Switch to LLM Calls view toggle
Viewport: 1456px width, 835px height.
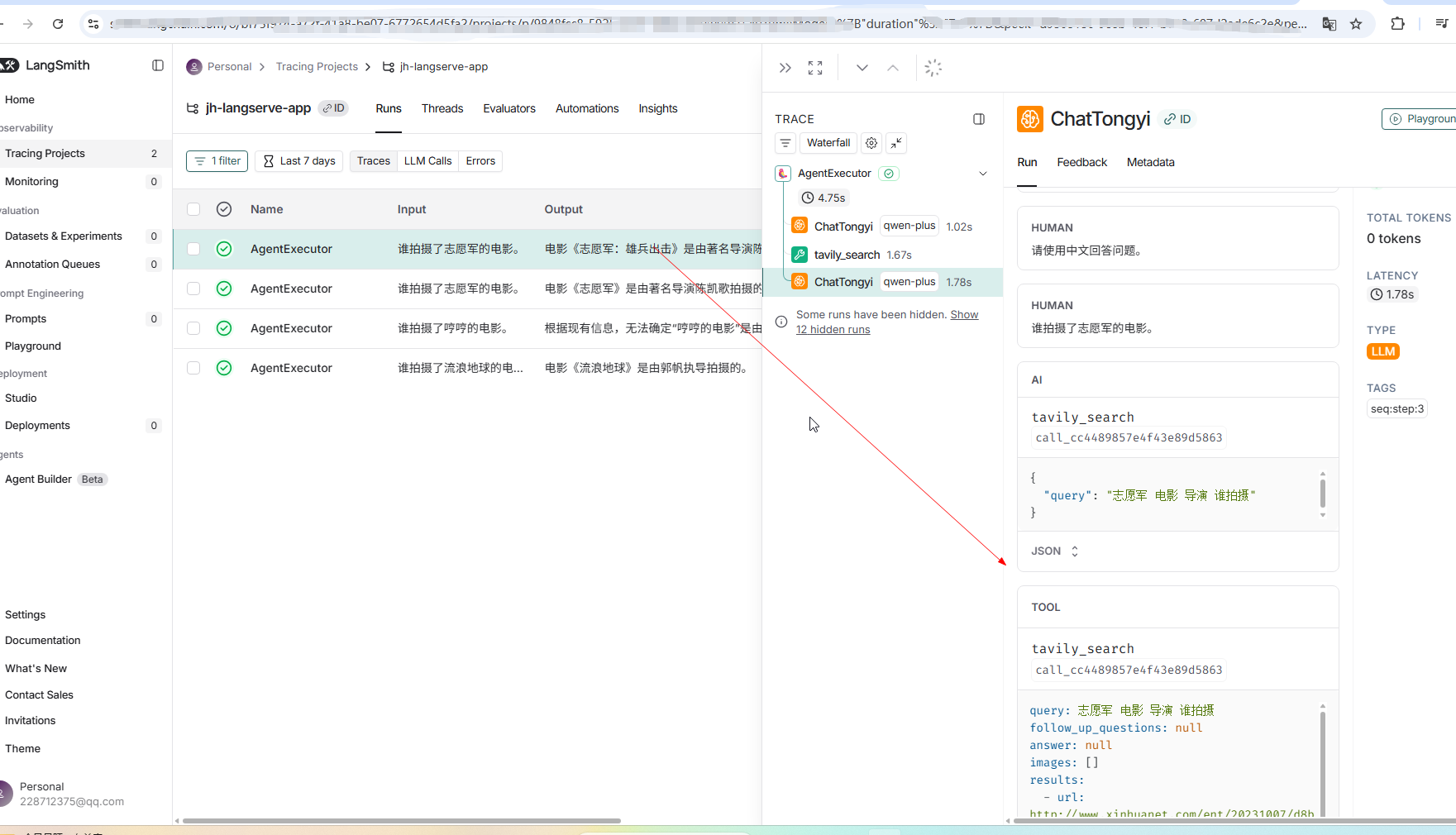[428, 161]
